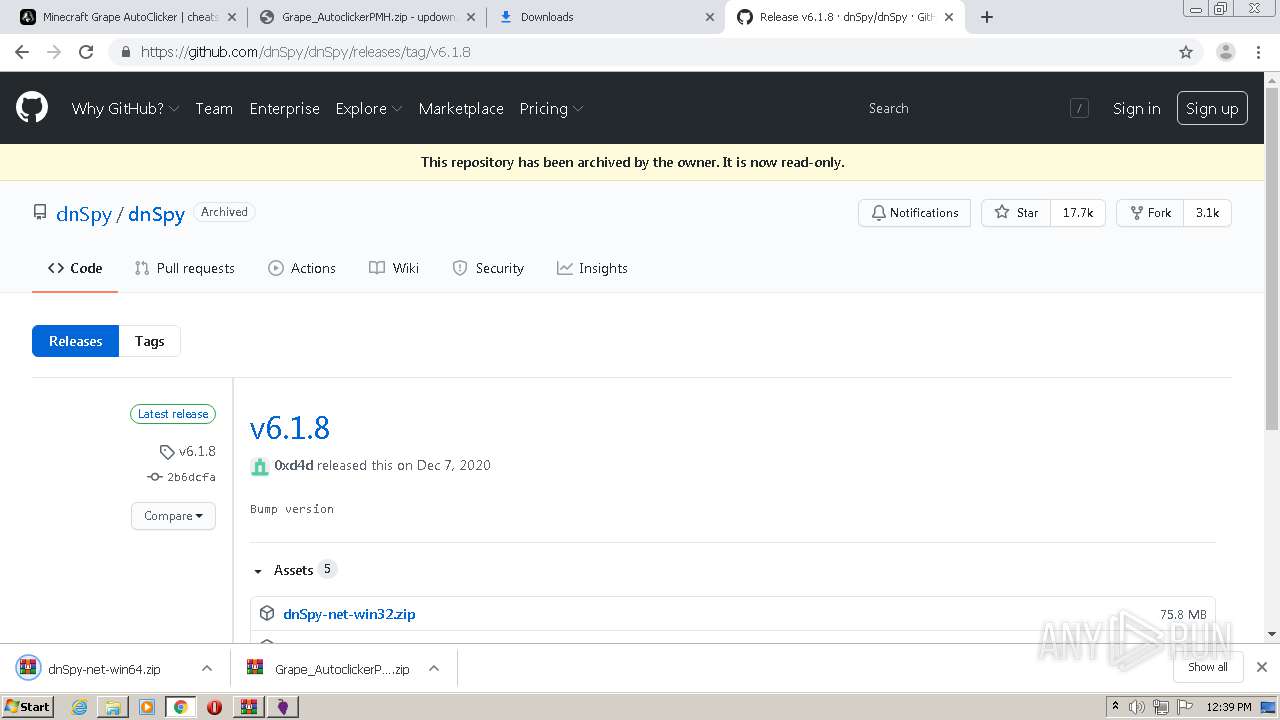Open the Code tab

(75, 268)
